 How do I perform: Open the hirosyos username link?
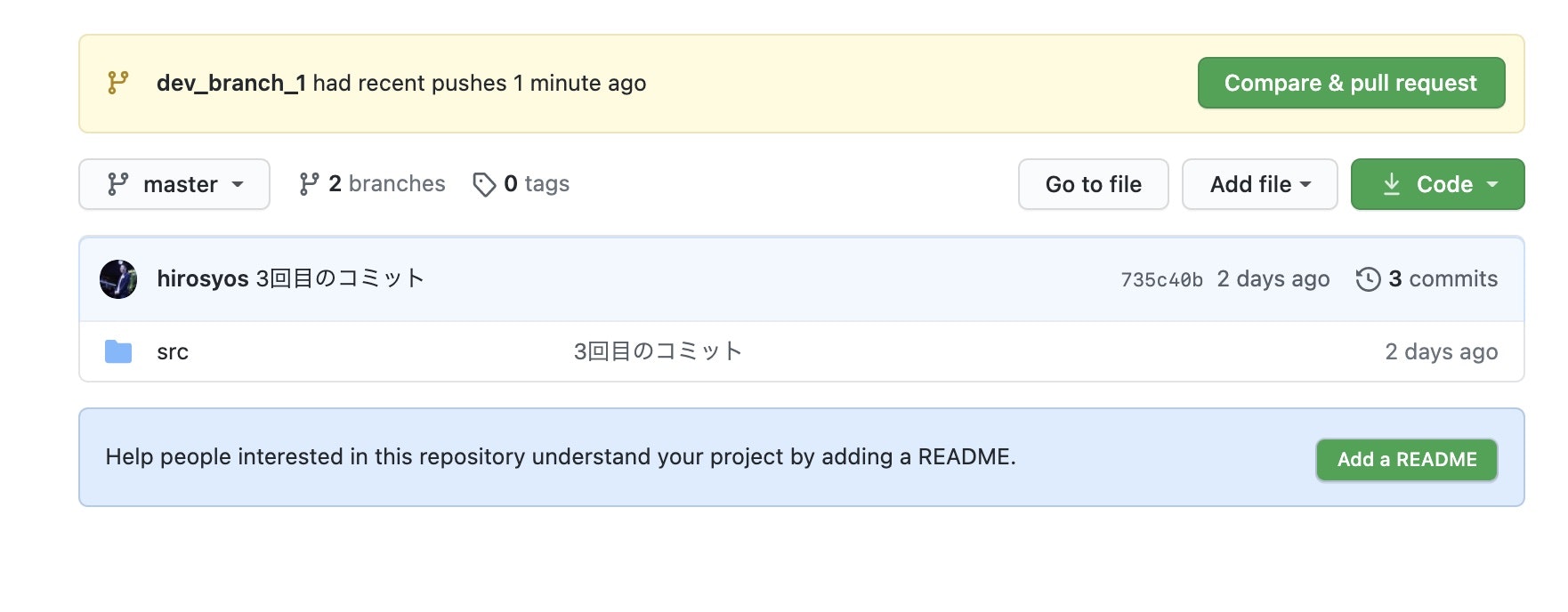pyautogui.click(x=203, y=279)
